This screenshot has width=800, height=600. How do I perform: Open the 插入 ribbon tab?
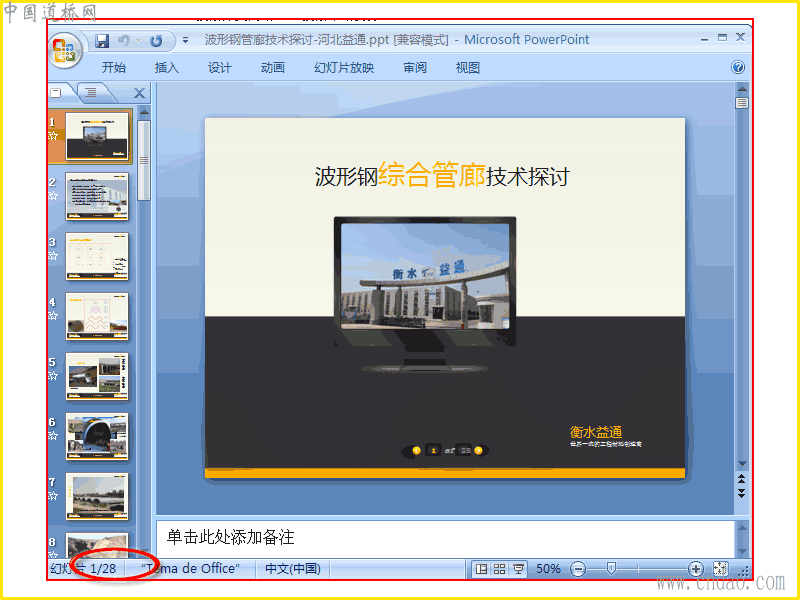(x=166, y=67)
